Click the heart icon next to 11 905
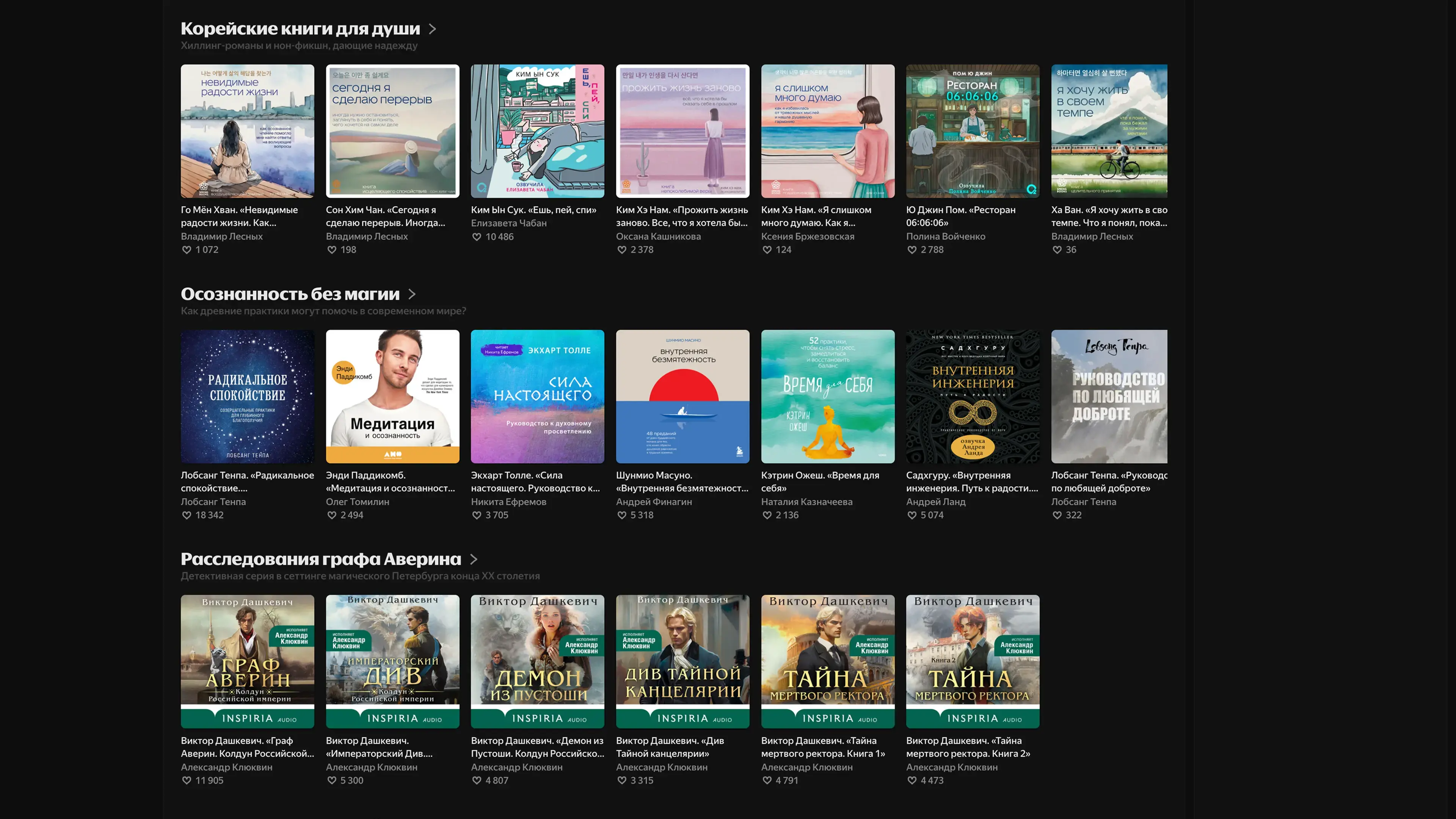This screenshot has height=819, width=1456. pos(187,780)
